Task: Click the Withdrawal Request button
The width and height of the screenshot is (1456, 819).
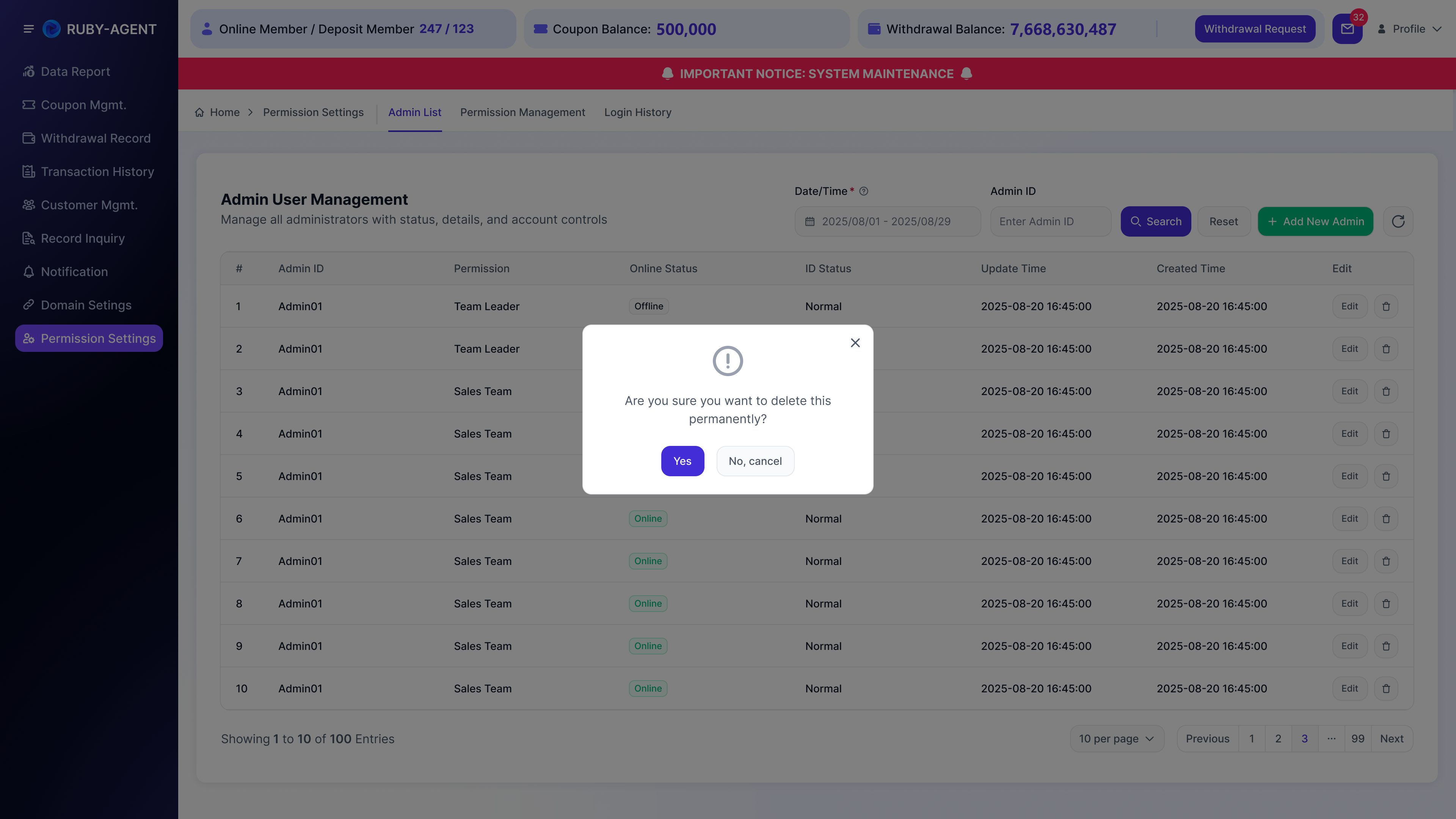Action: click(1255, 29)
